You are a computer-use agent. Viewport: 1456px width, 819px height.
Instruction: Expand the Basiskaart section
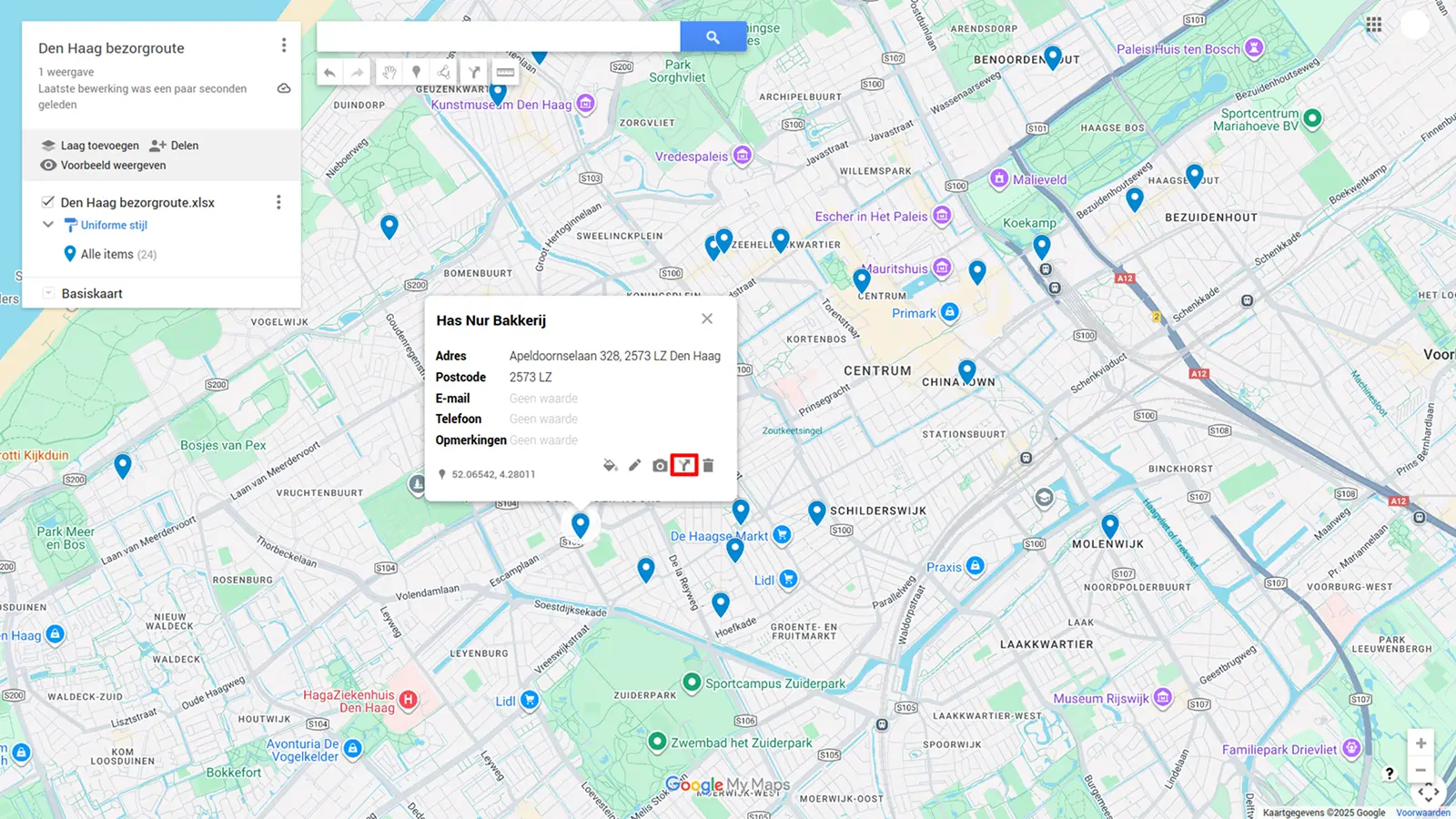[x=47, y=292]
